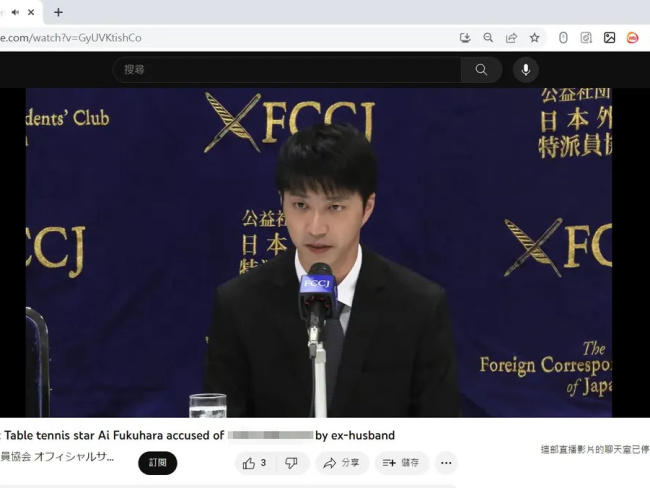Open a new browser tab
The image size is (650, 488).
(58, 12)
